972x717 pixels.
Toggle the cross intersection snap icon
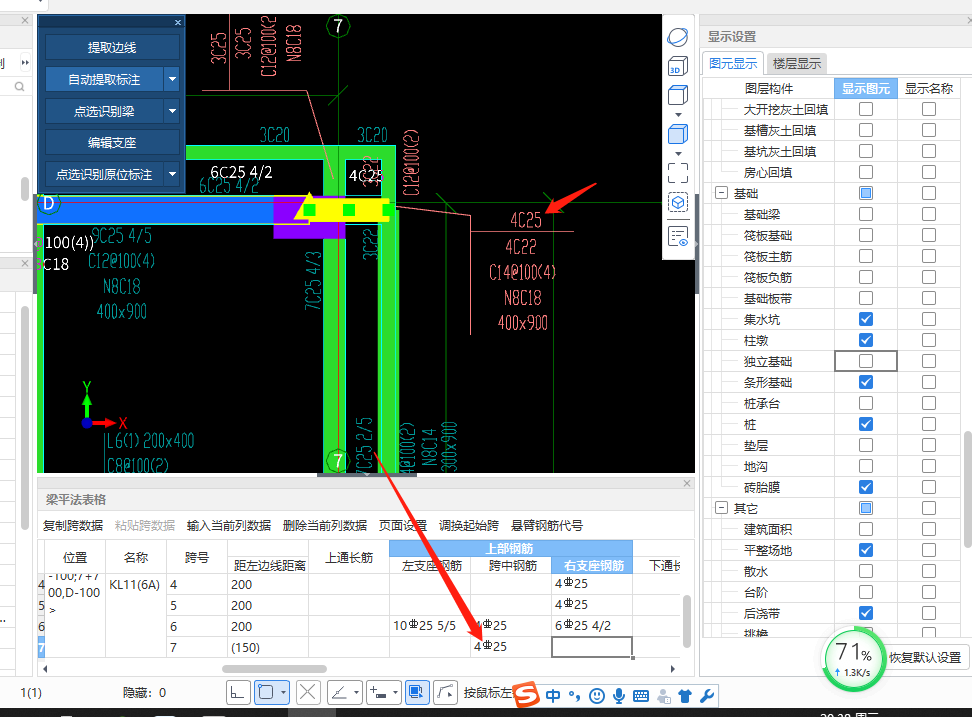308,692
